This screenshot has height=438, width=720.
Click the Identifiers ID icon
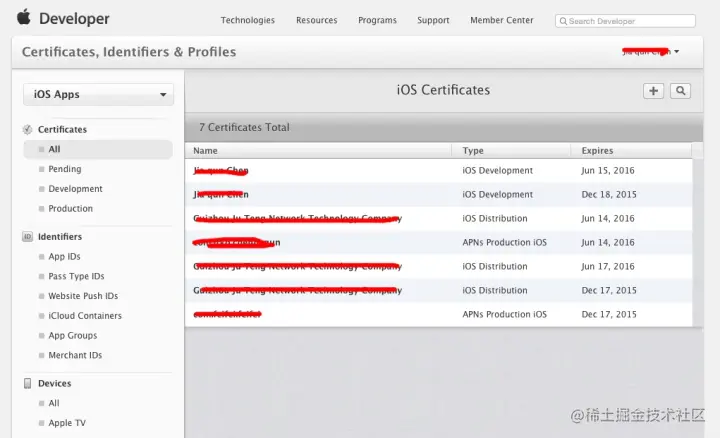click(28, 236)
